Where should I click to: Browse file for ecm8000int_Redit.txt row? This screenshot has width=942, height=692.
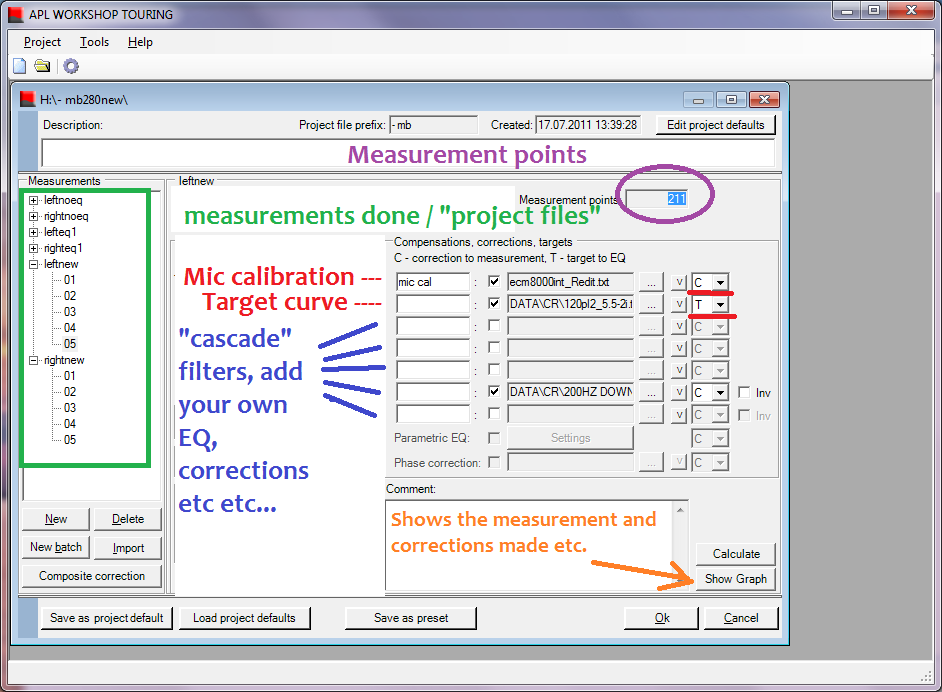pos(651,282)
